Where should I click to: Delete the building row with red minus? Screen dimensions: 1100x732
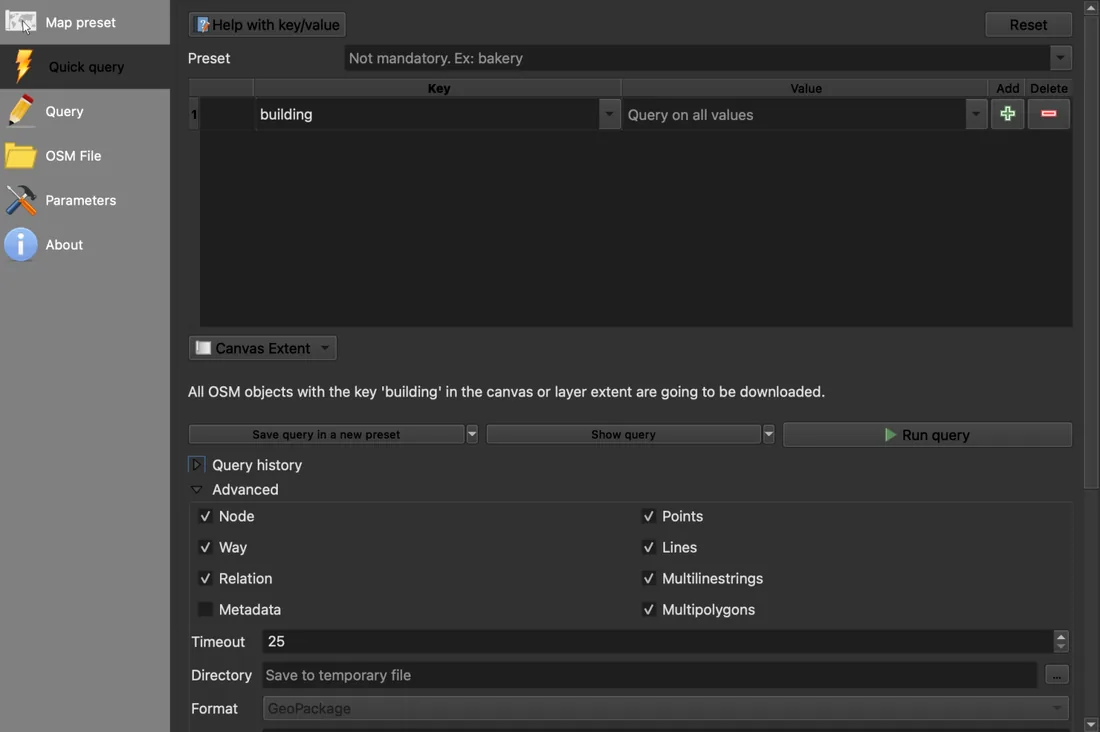1048,114
